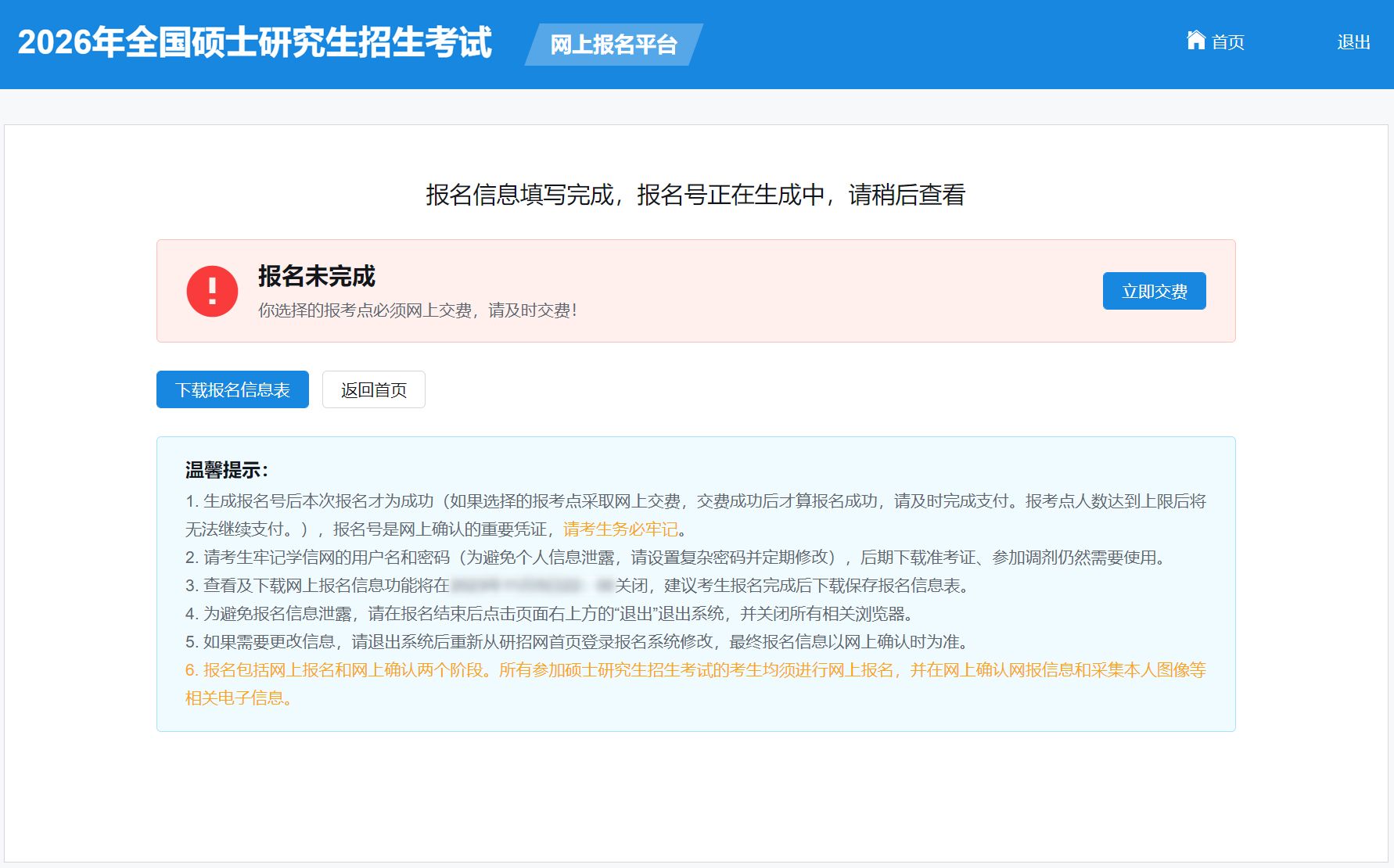Click the 温馨提示 heading
Screen dimensions: 1394x868
[x=227, y=470]
